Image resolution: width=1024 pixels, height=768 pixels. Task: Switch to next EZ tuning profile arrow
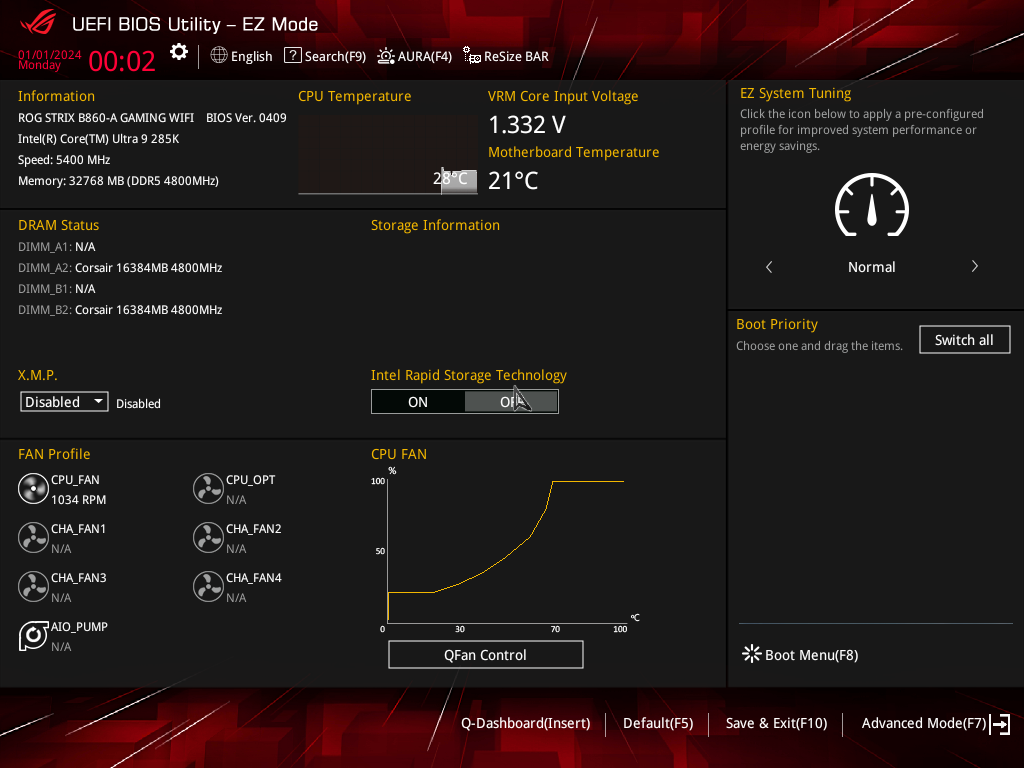point(975,267)
